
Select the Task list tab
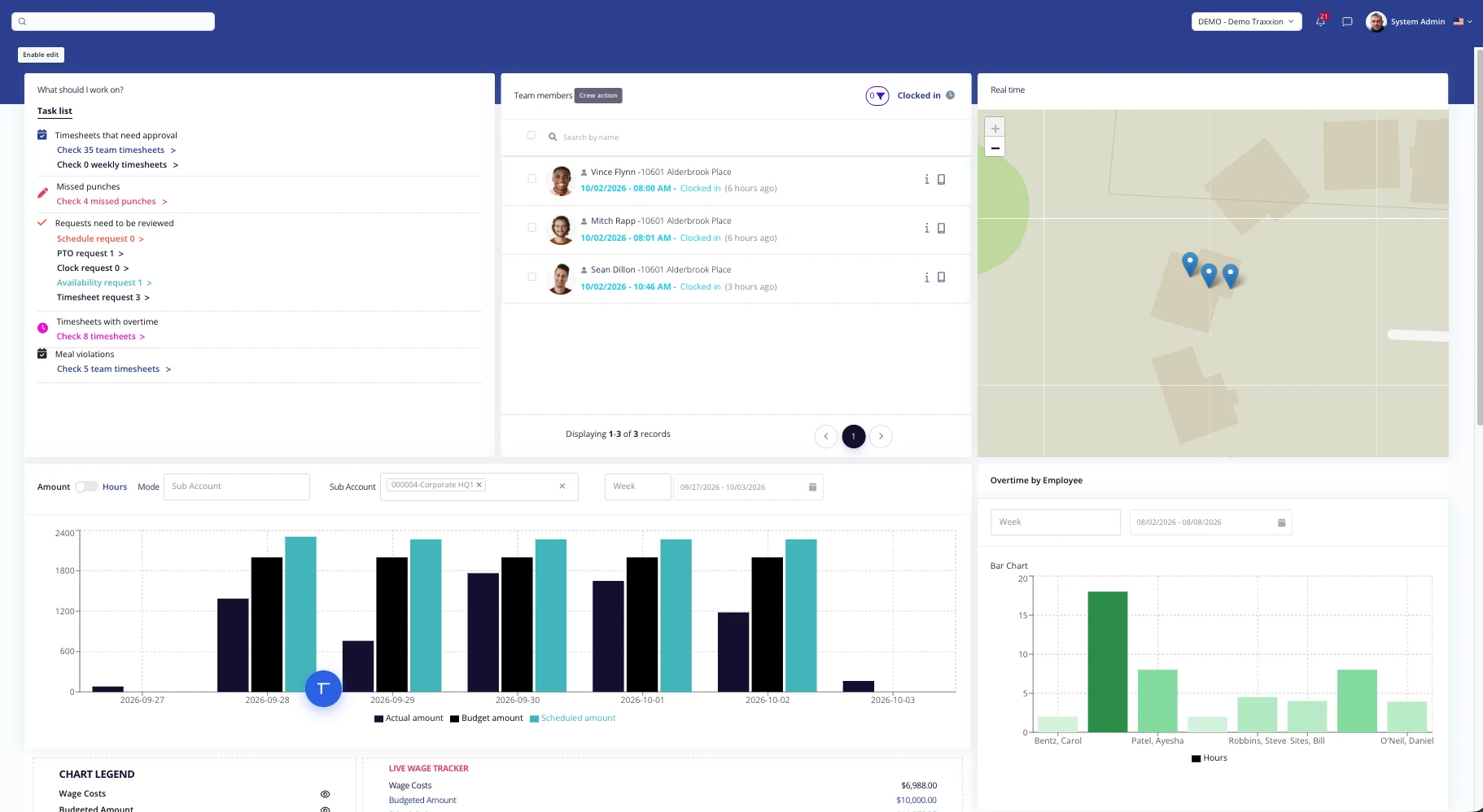[55, 111]
